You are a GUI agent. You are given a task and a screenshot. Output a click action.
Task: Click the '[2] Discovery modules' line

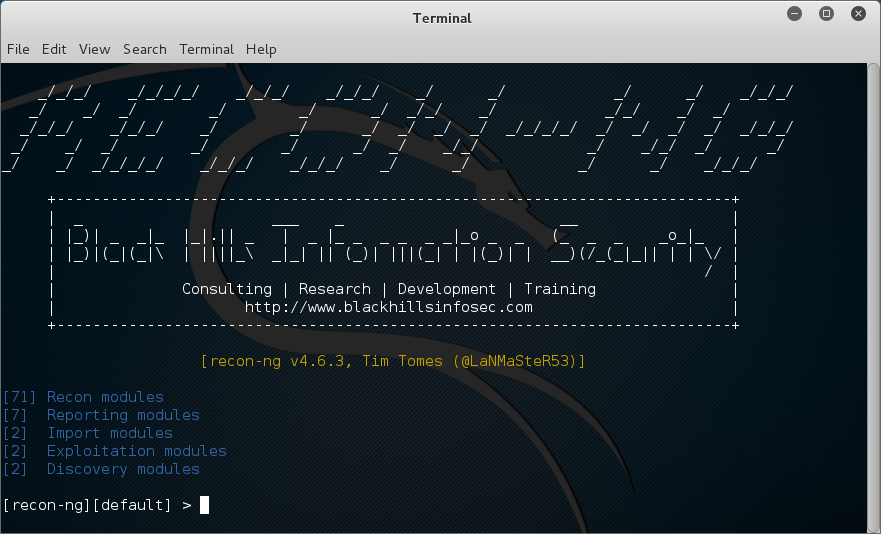point(101,469)
